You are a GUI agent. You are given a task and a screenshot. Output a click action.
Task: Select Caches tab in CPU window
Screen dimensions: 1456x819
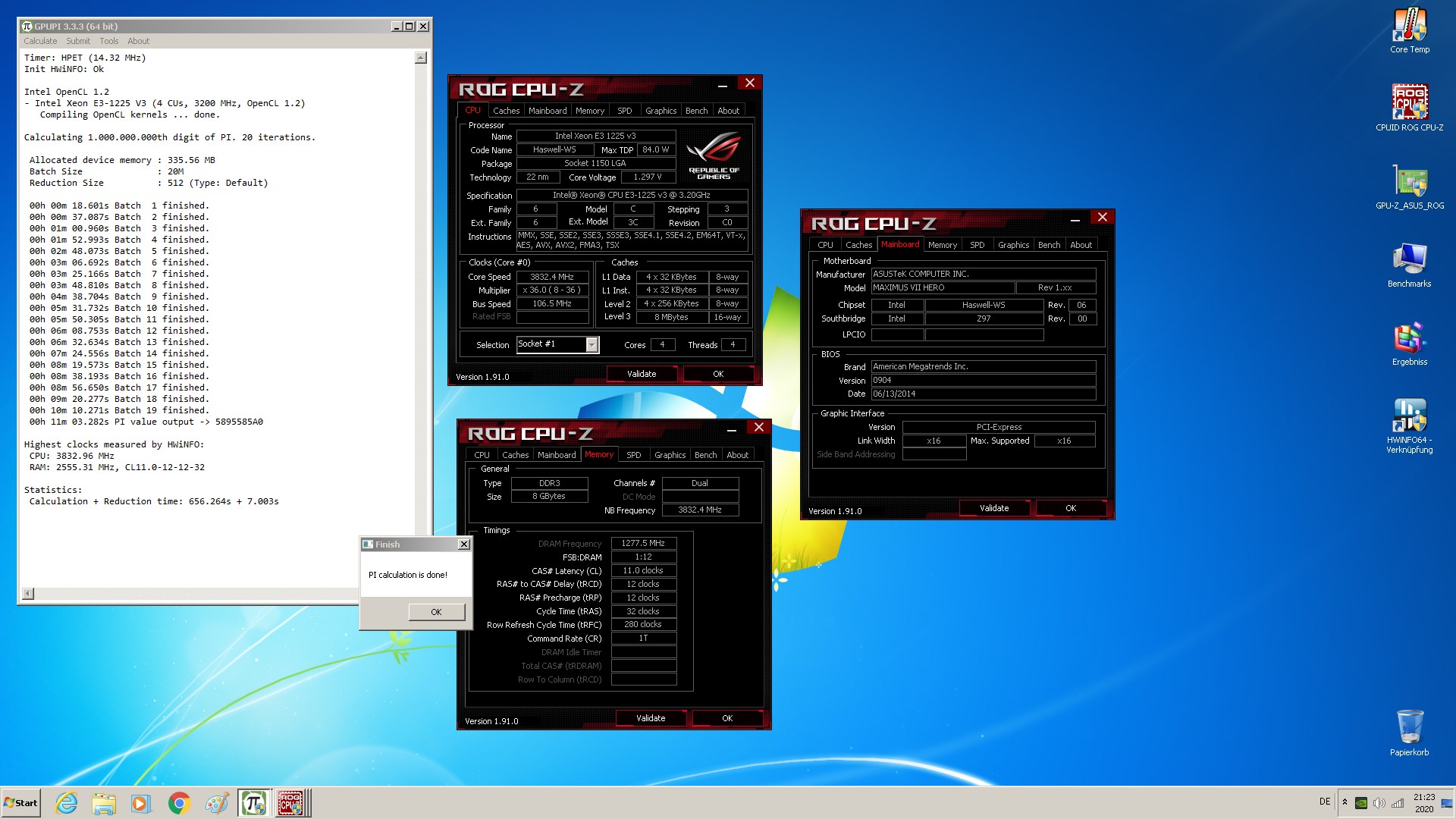click(x=506, y=111)
